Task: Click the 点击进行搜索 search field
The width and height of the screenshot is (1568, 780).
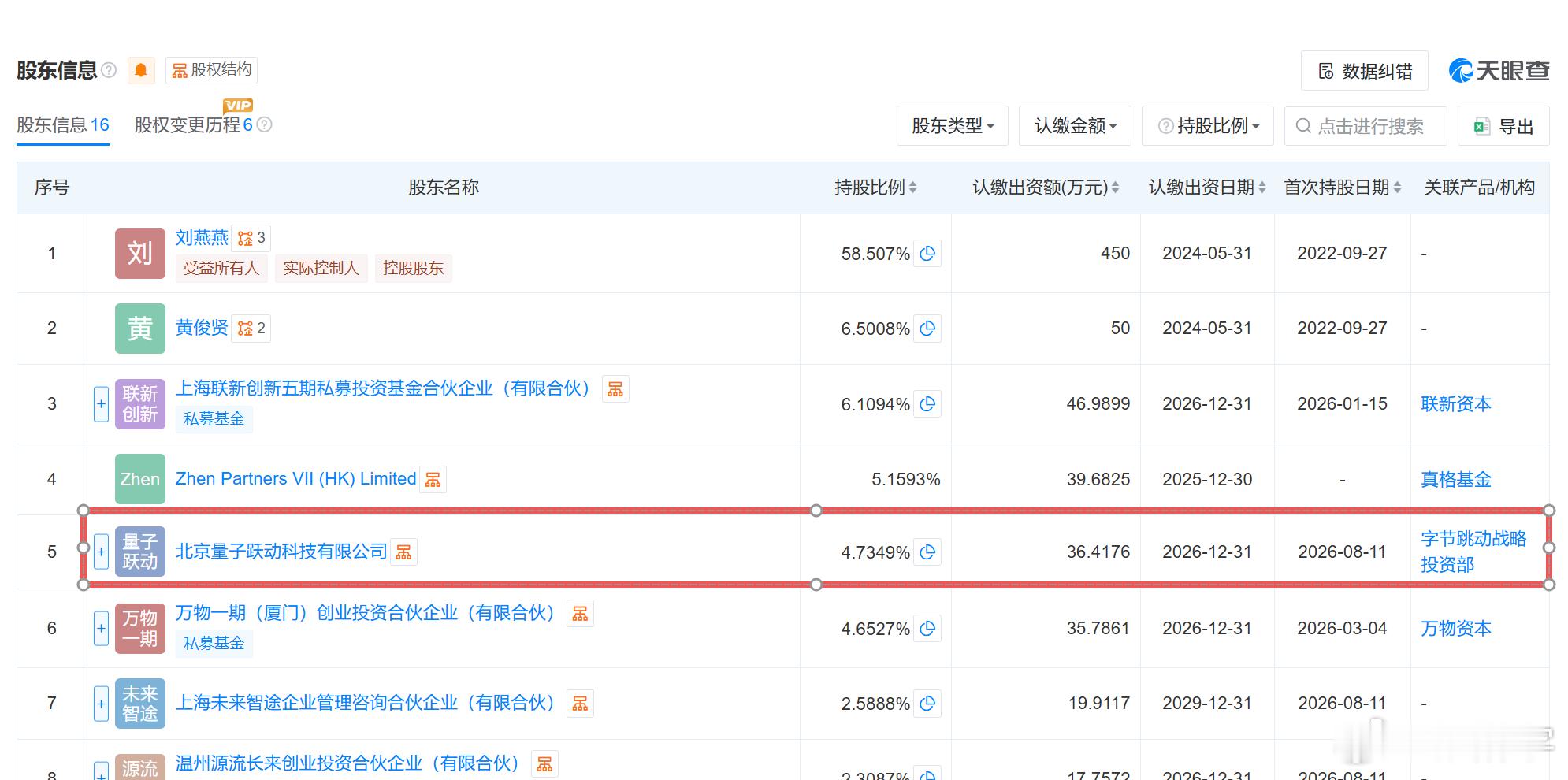Action: [x=1365, y=126]
